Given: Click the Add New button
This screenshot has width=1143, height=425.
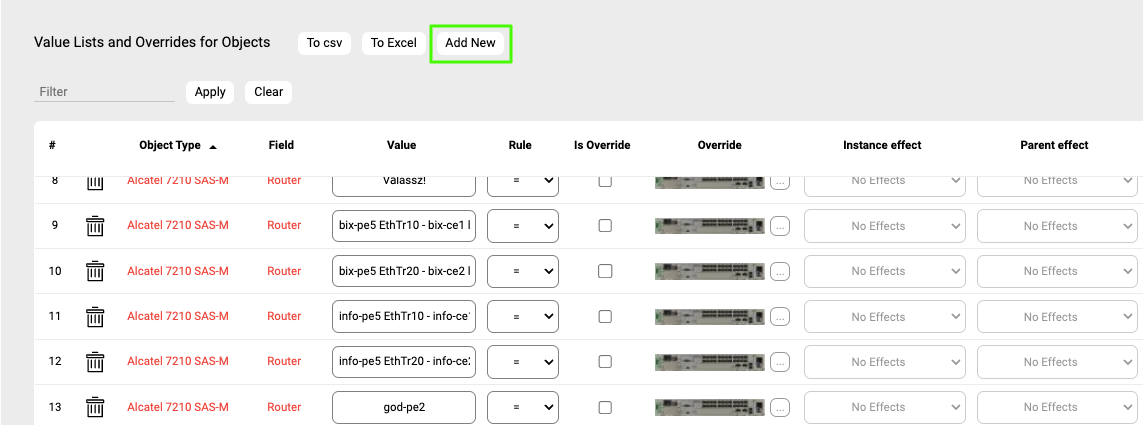Looking at the screenshot, I should pyautogui.click(x=470, y=43).
